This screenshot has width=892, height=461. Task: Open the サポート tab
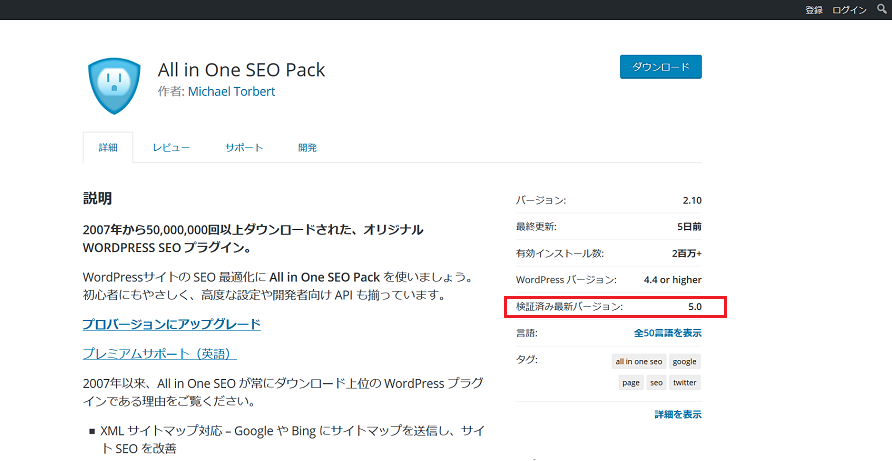(244, 147)
